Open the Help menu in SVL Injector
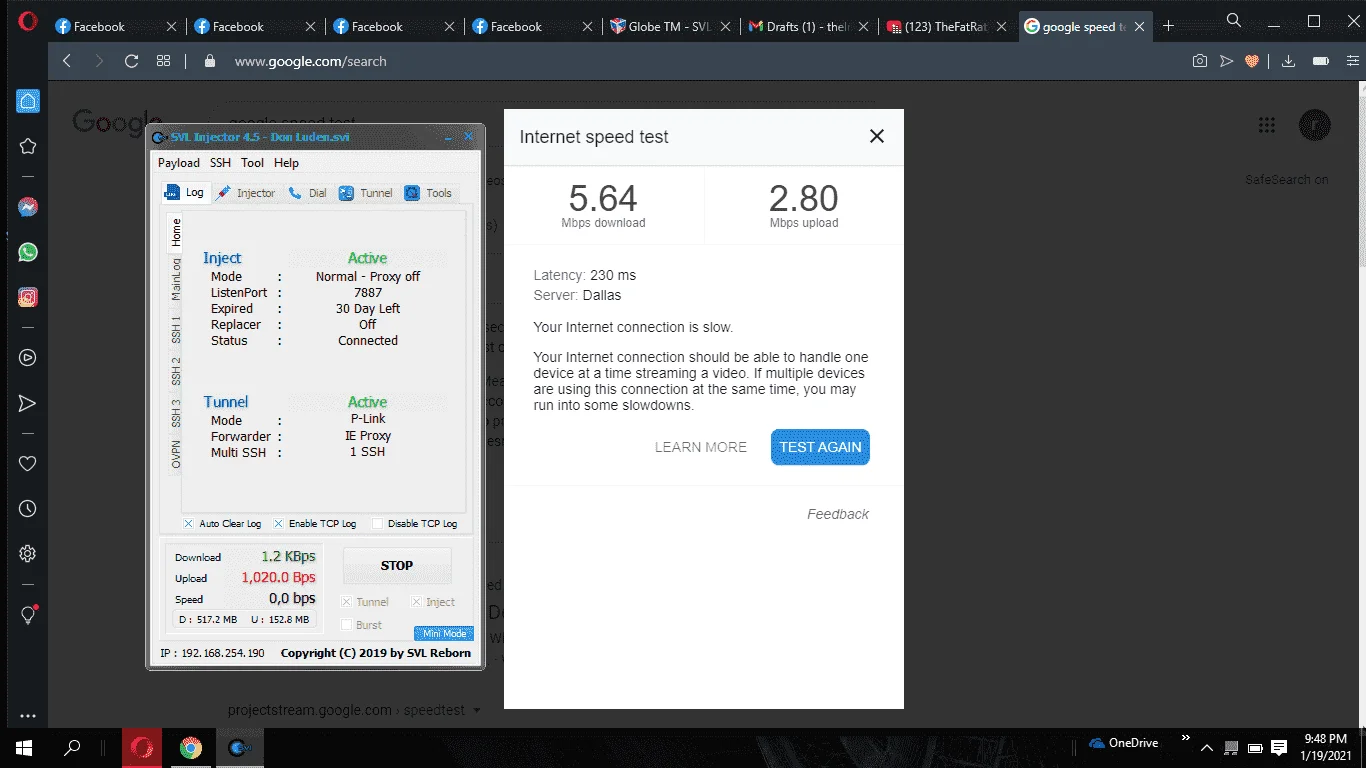Image resolution: width=1366 pixels, height=768 pixels. [286, 163]
